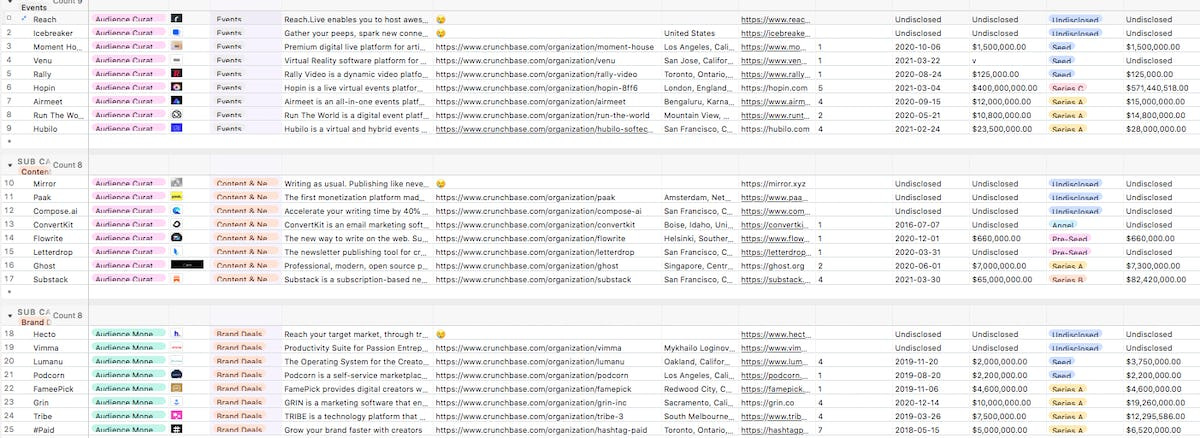Open the Airmeet Crunchbase link
Viewport: 1200px width, 438px height.
(x=534, y=101)
